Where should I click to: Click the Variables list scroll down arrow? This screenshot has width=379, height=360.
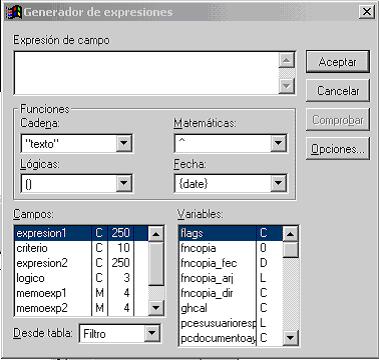290,338
